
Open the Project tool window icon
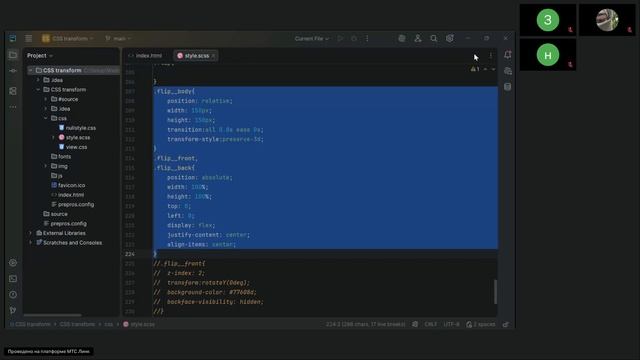point(13,55)
